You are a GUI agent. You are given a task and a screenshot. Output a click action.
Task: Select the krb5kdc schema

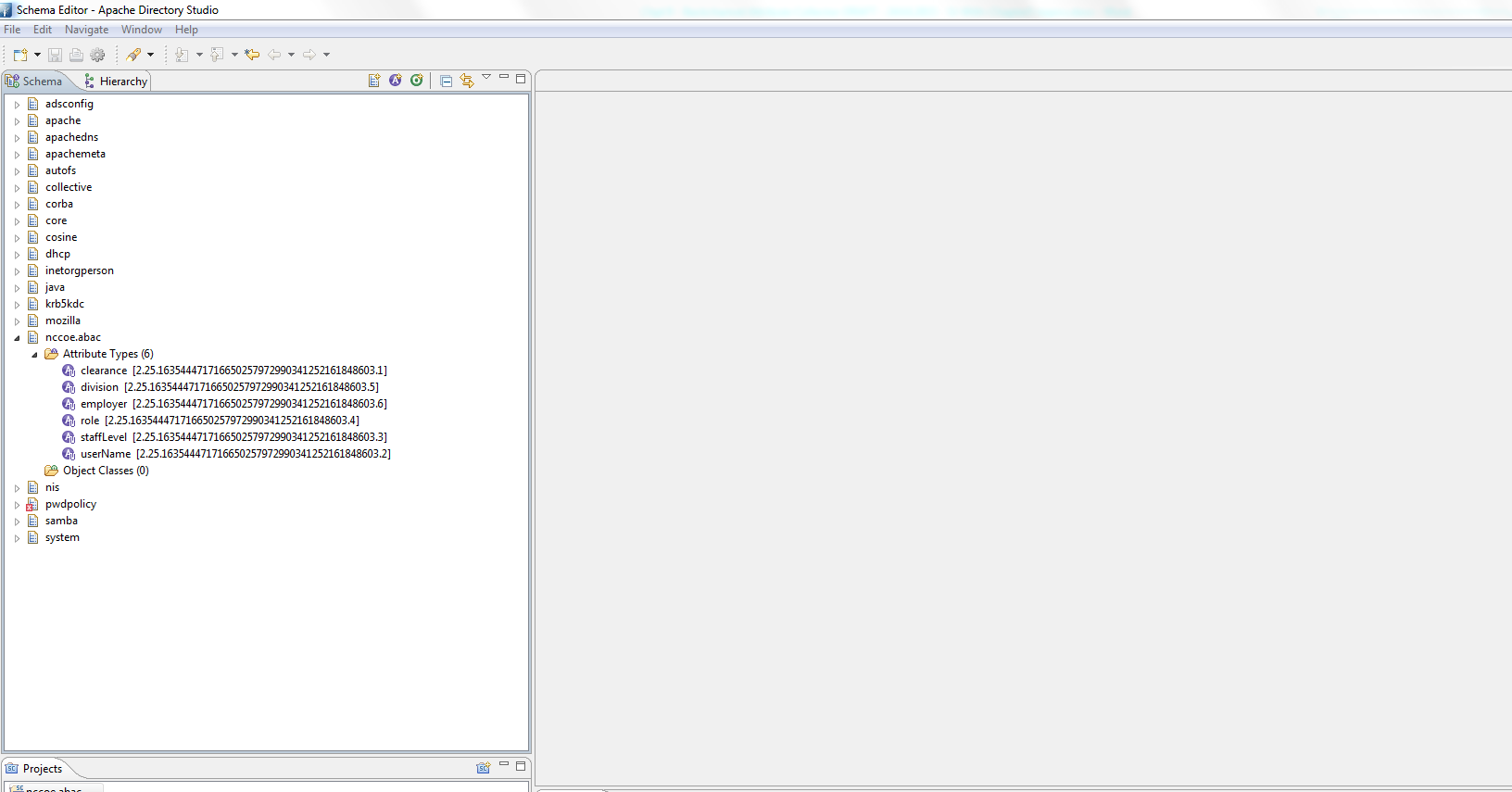coord(65,304)
